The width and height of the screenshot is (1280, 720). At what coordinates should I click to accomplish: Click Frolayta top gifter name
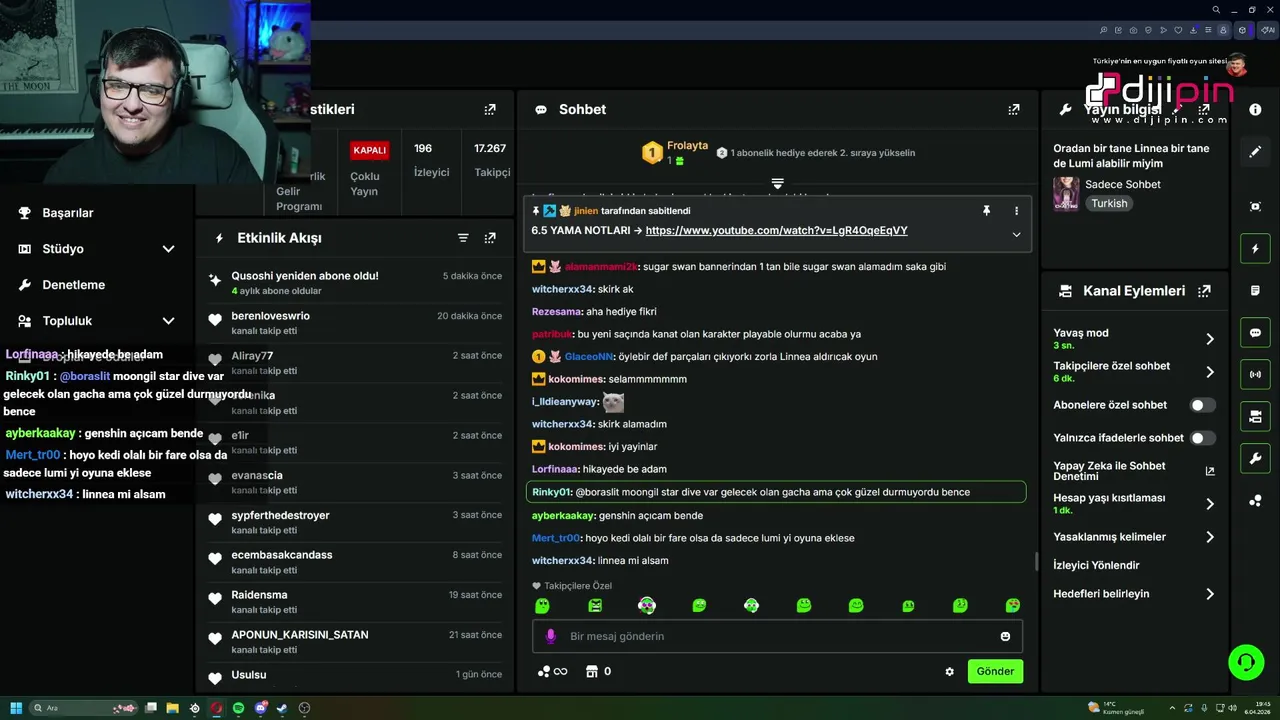pyautogui.click(x=687, y=146)
